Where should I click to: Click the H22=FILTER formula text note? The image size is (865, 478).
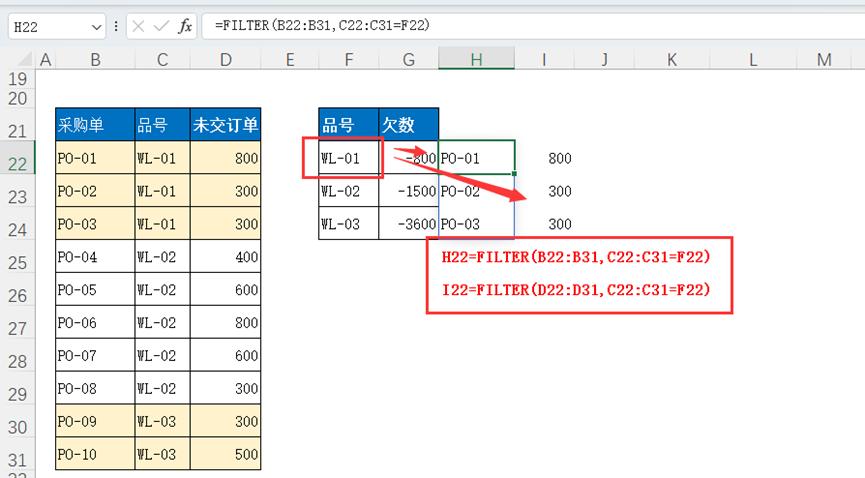pyautogui.click(x=576, y=257)
